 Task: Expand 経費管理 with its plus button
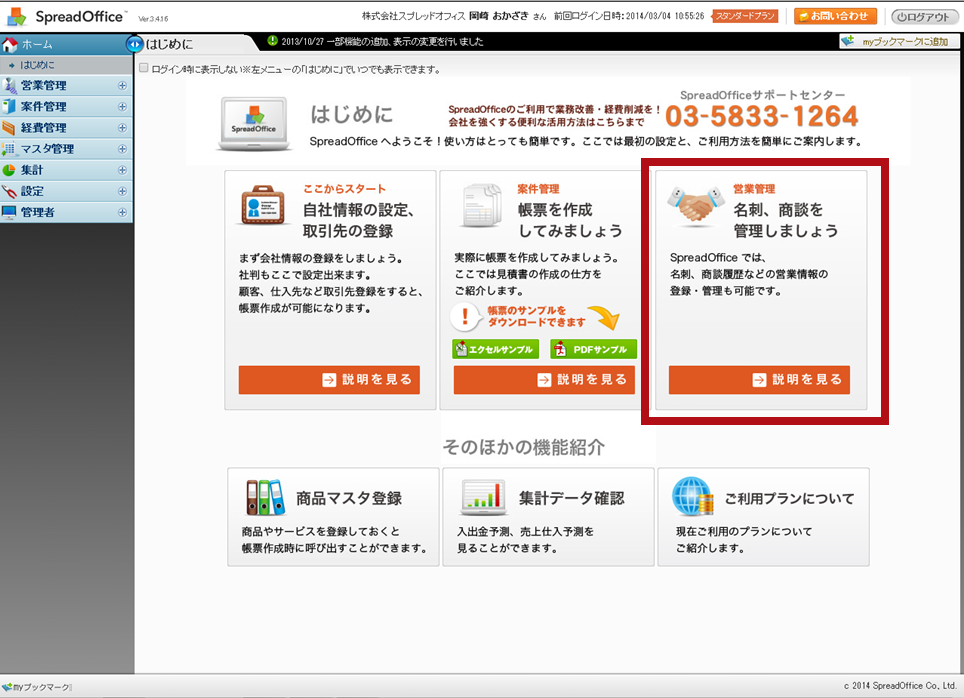tap(122, 128)
